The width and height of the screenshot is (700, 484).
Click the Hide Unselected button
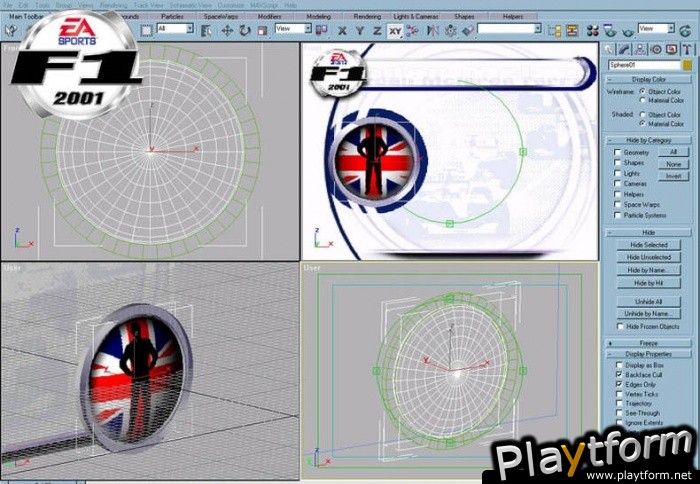pyautogui.click(x=649, y=257)
